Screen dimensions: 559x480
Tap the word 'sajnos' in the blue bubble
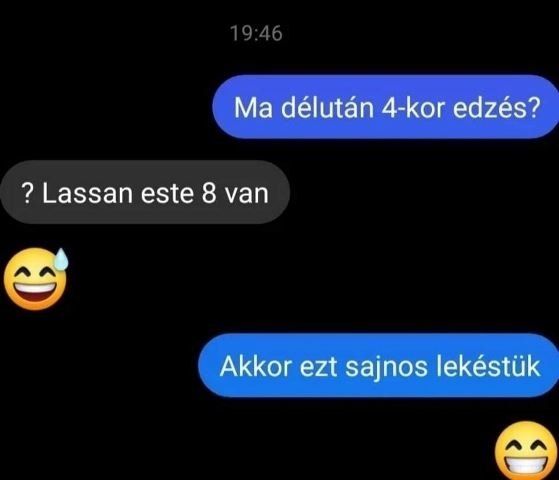pyautogui.click(x=386, y=368)
